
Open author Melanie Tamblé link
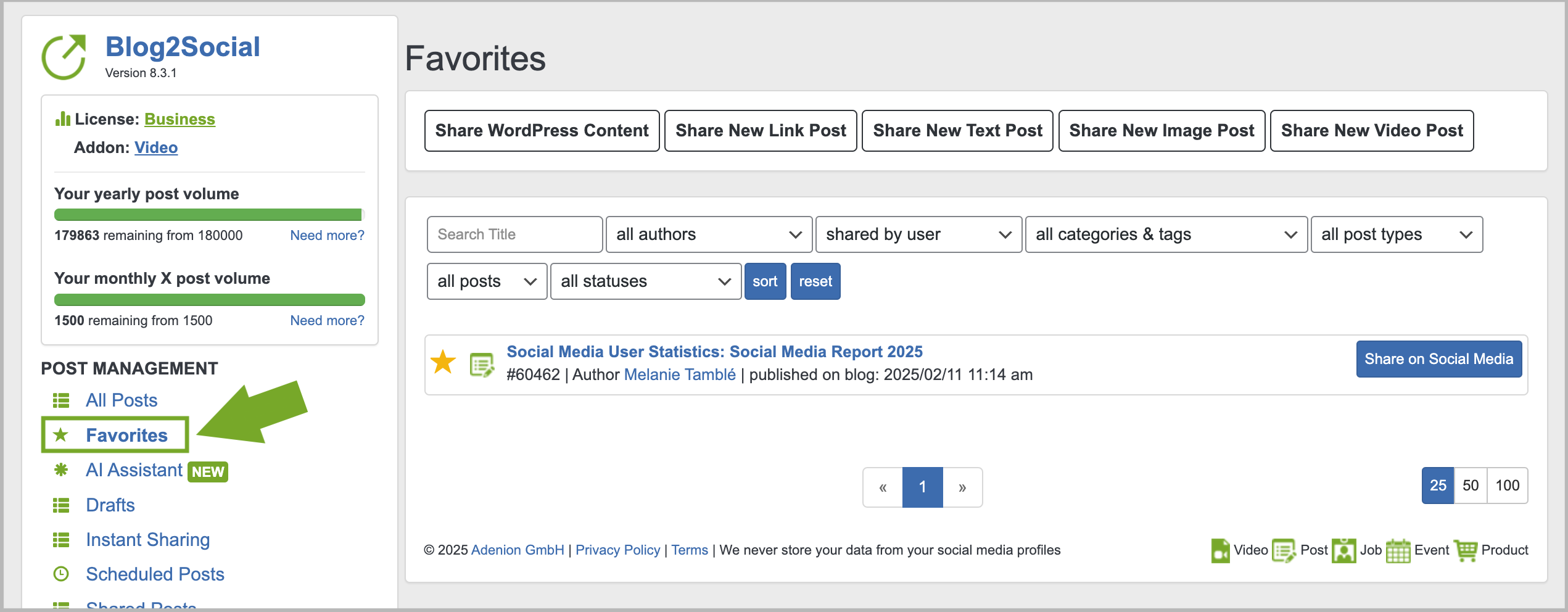680,374
